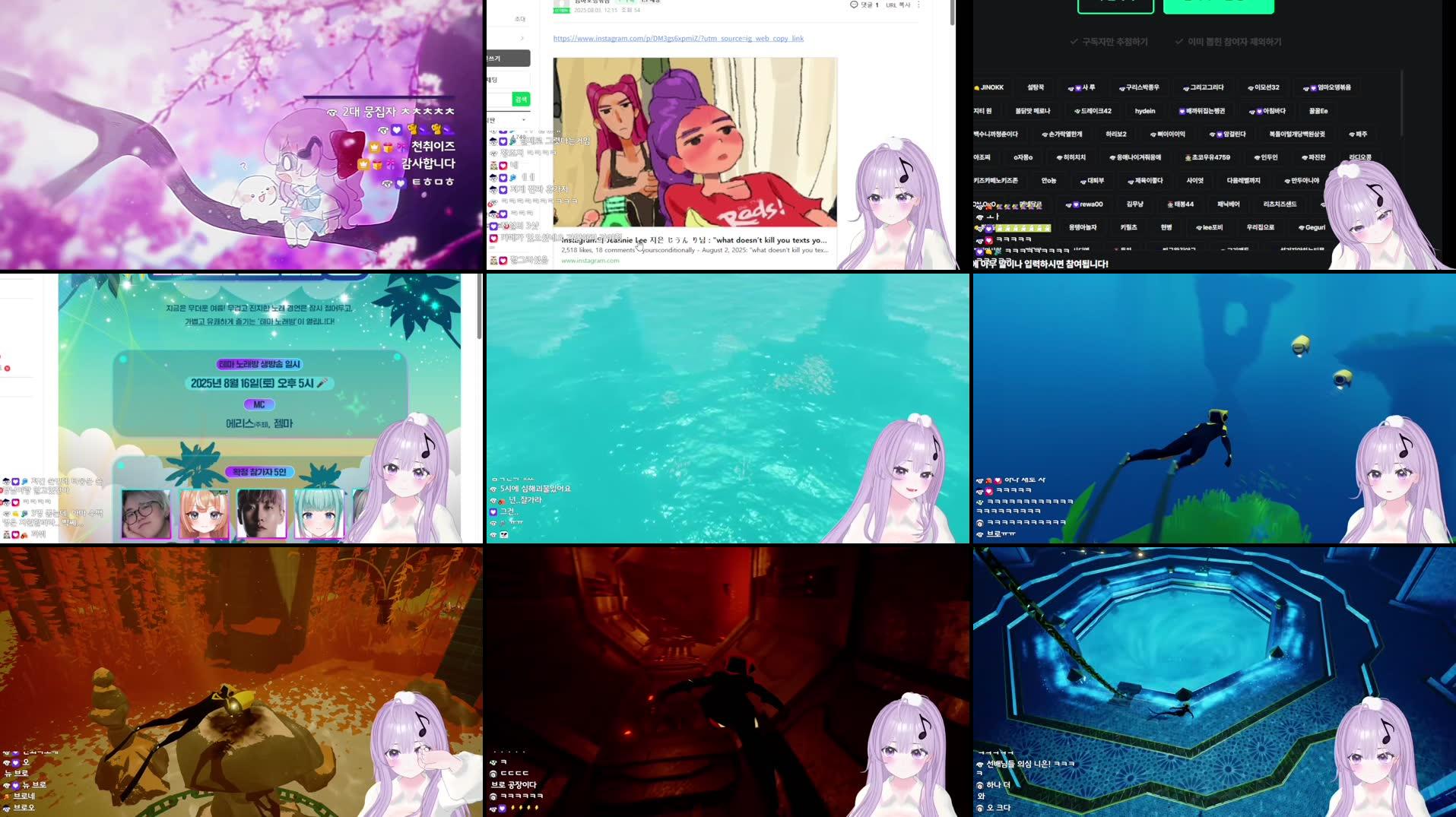
Task: Select participant chip 태봉44
Action: click(x=1180, y=204)
